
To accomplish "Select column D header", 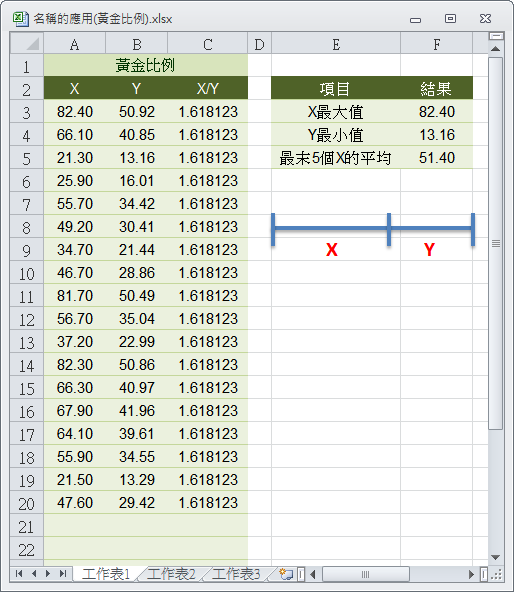I will point(259,44).
